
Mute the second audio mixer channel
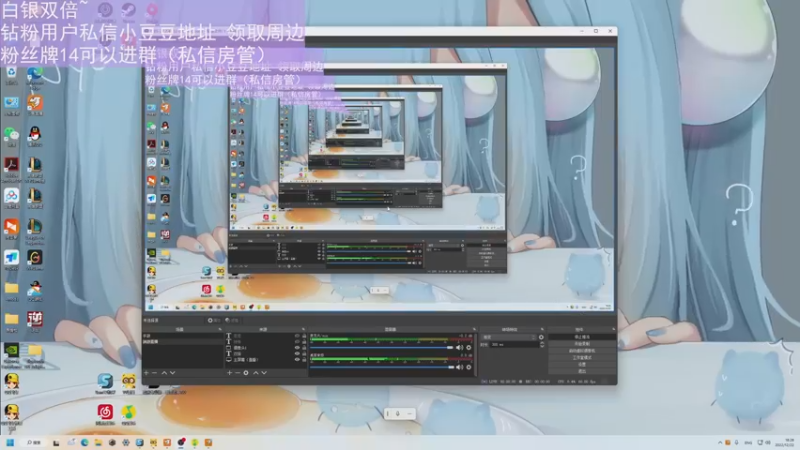point(460,367)
